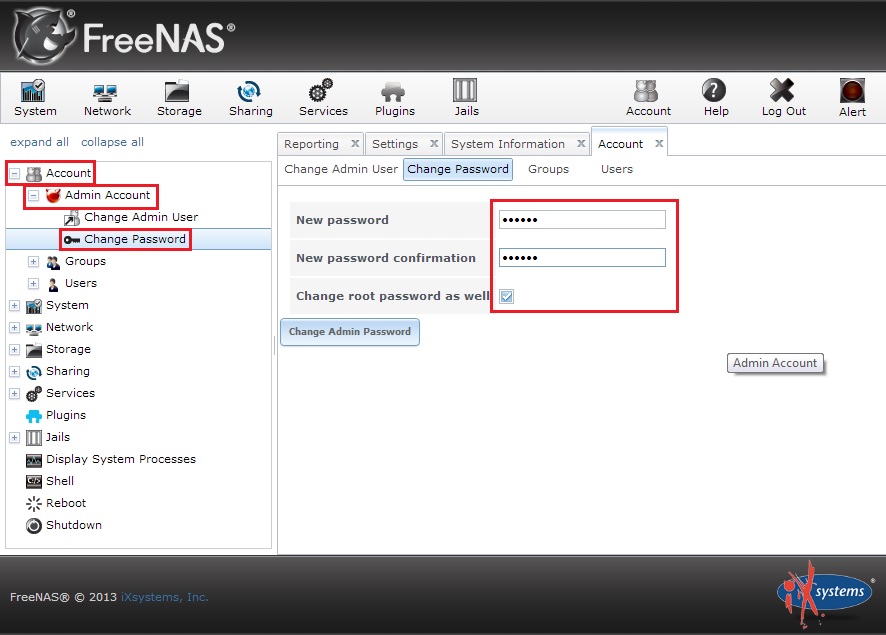The width and height of the screenshot is (886, 635).
Task: Click Change Admin Password button
Action: pyautogui.click(x=350, y=332)
